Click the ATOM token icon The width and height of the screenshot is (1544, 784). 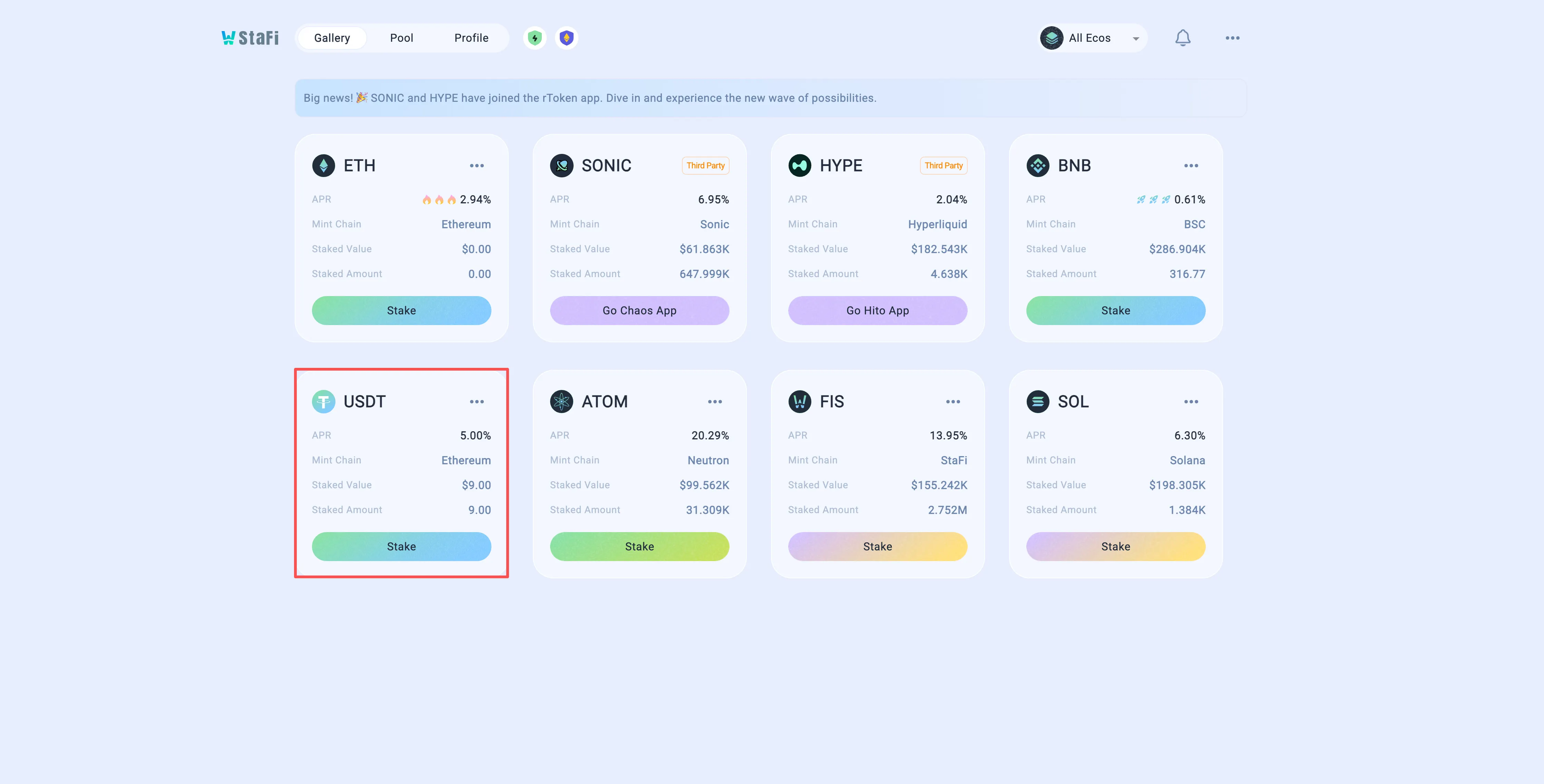pyautogui.click(x=561, y=402)
